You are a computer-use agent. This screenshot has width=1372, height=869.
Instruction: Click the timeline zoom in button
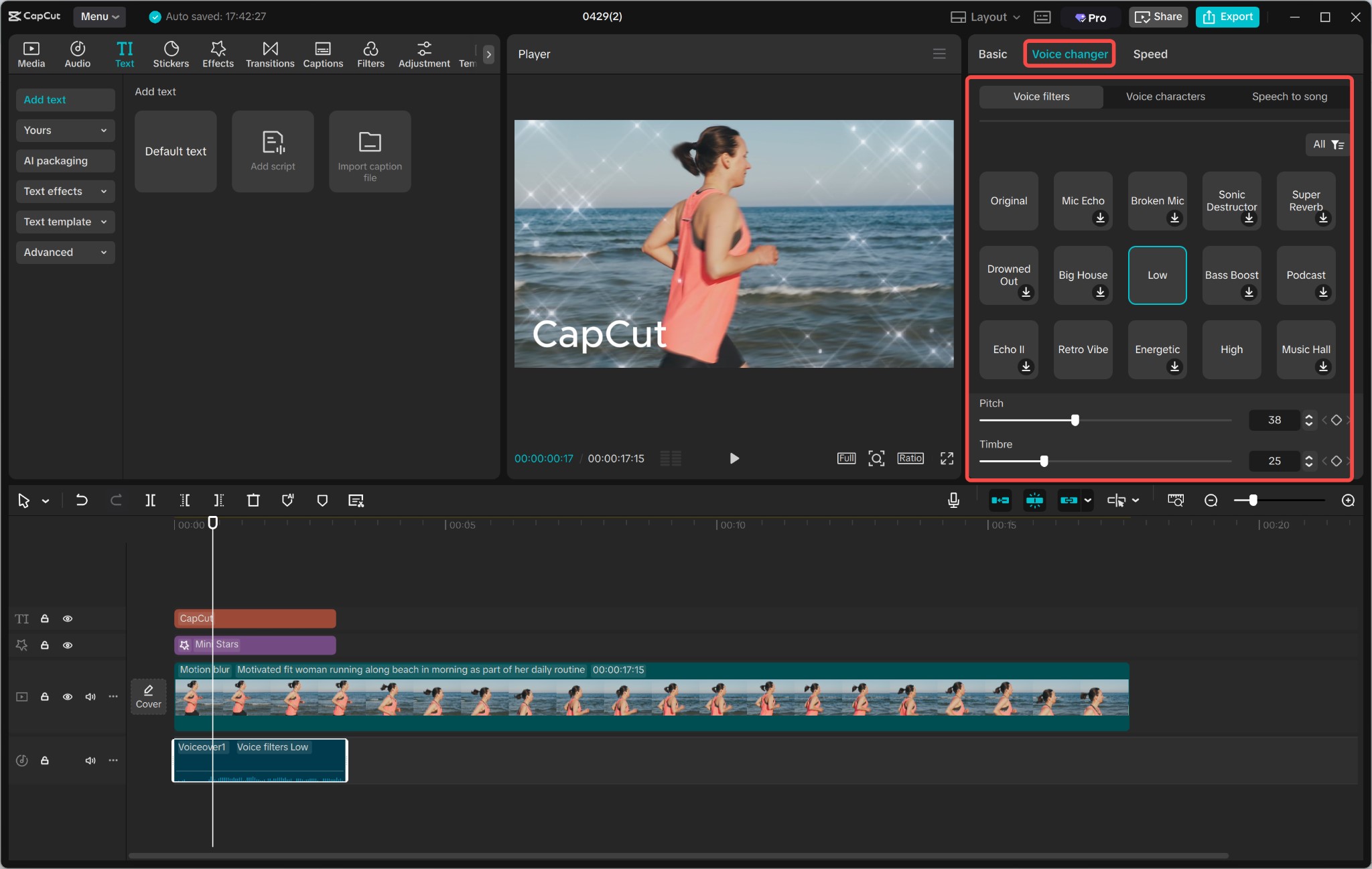[1348, 500]
